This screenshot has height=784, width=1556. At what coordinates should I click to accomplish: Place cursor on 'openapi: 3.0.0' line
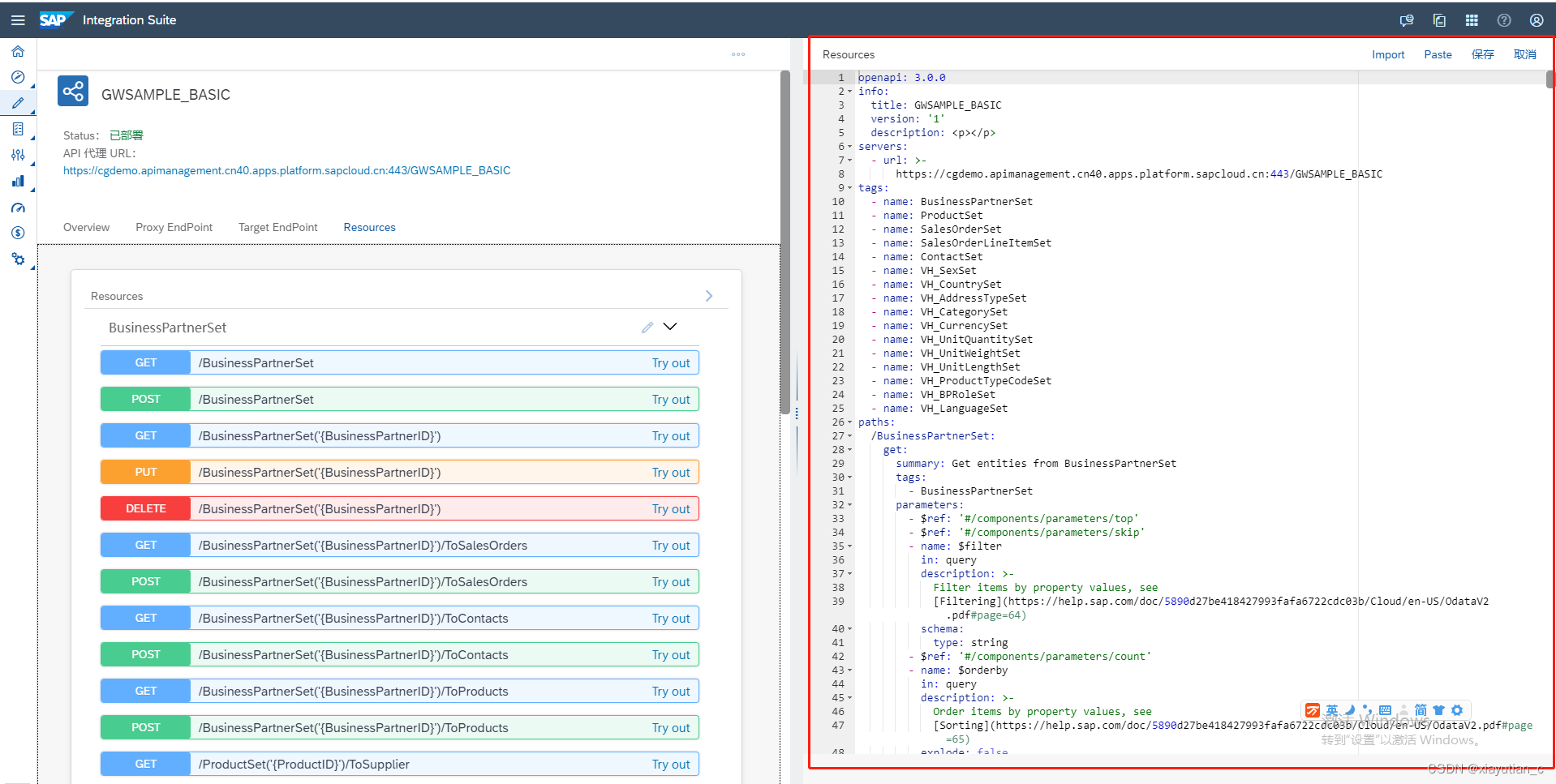tap(902, 78)
